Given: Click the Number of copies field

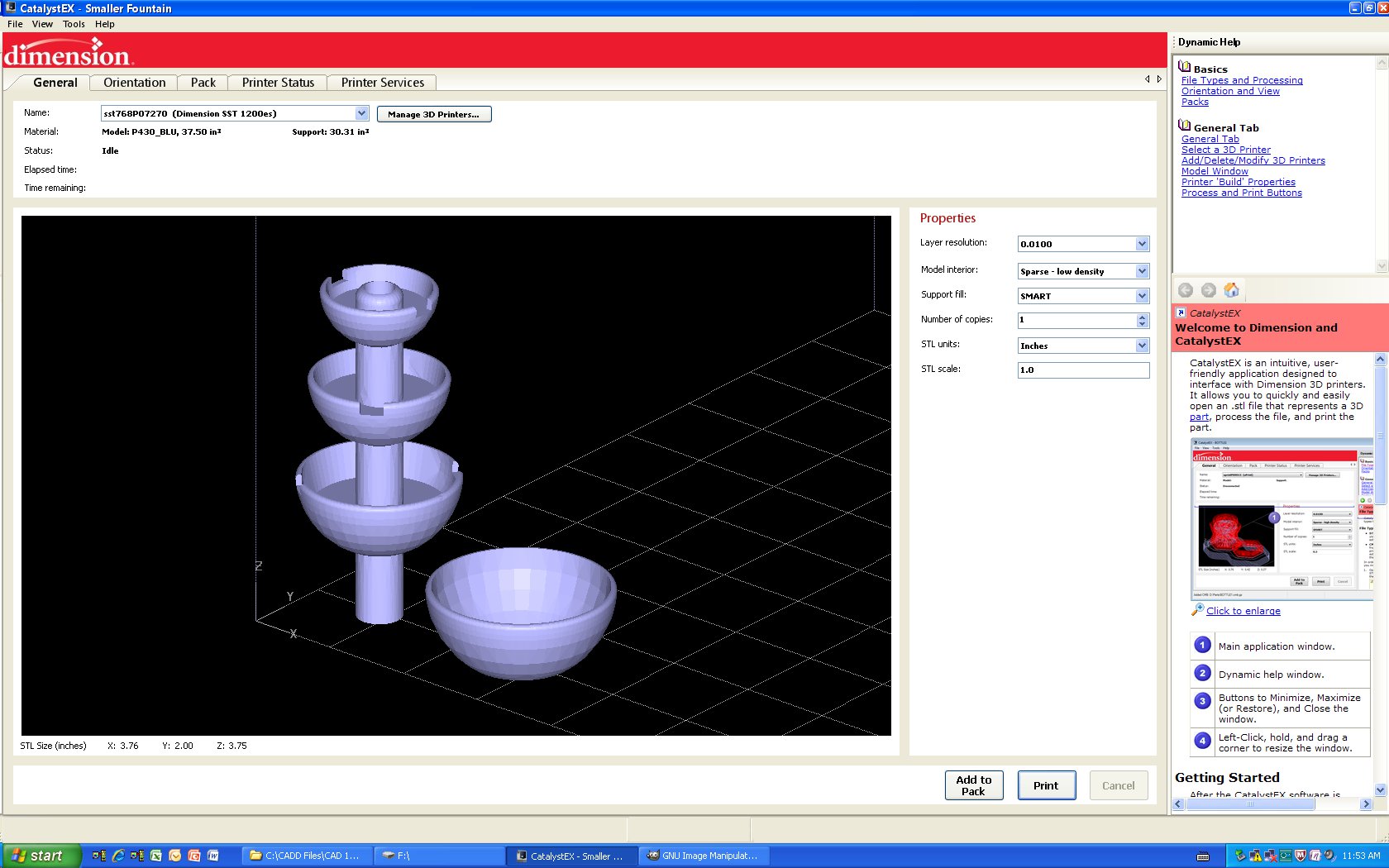Looking at the screenshot, I should click(1076, 320).
